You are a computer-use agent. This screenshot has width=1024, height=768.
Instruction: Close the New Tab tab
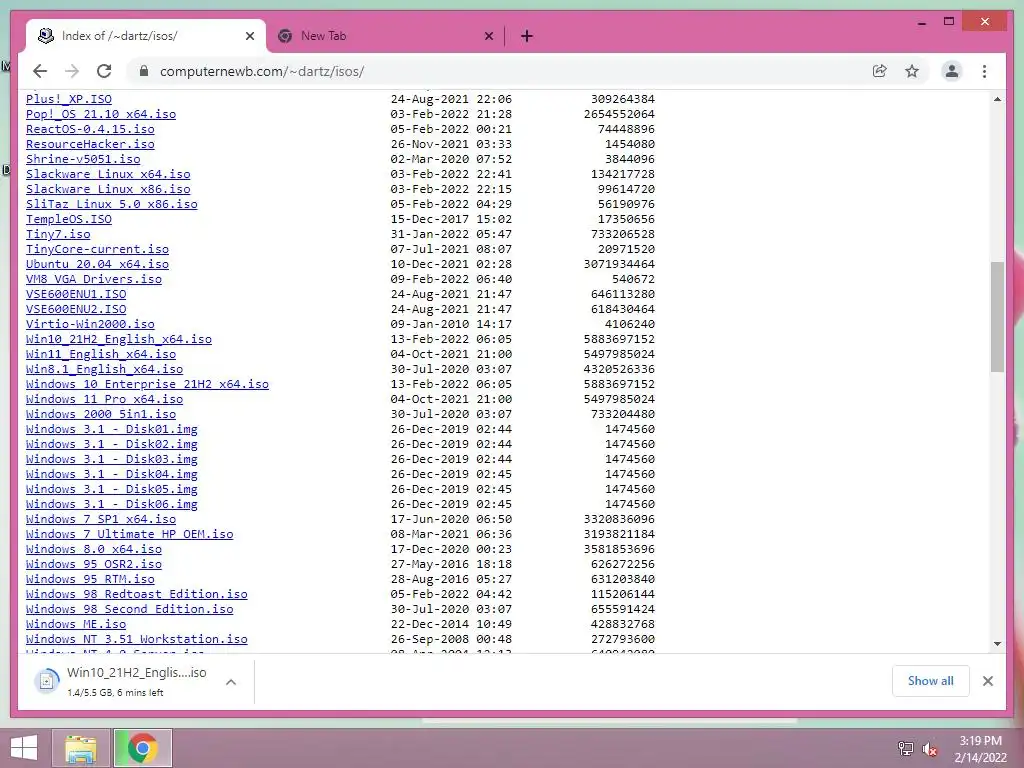click(x=488, y=36)
